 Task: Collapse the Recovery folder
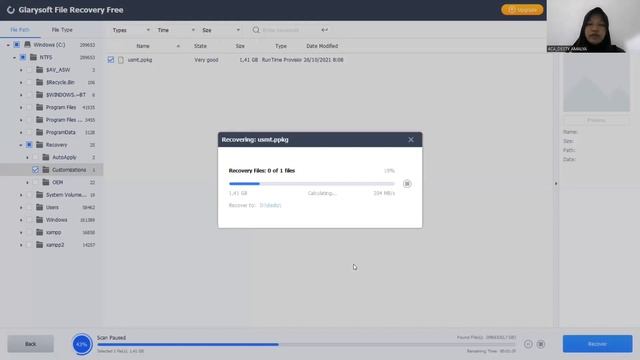(21, 145)
